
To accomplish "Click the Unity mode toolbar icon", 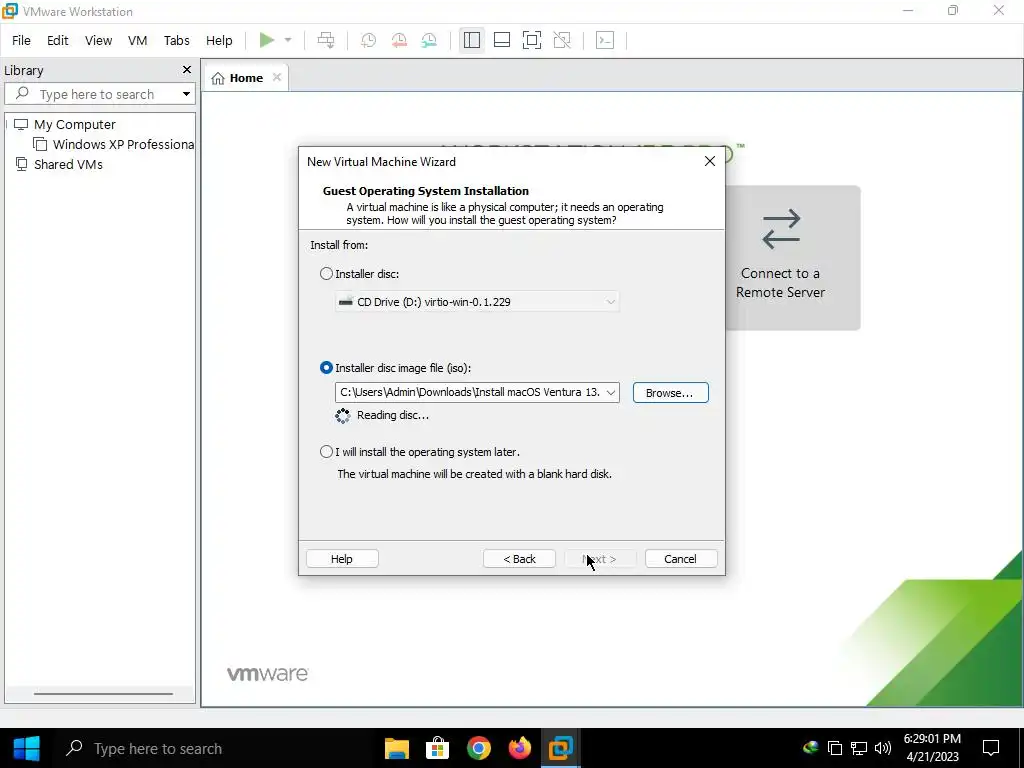I will [562, 40].
